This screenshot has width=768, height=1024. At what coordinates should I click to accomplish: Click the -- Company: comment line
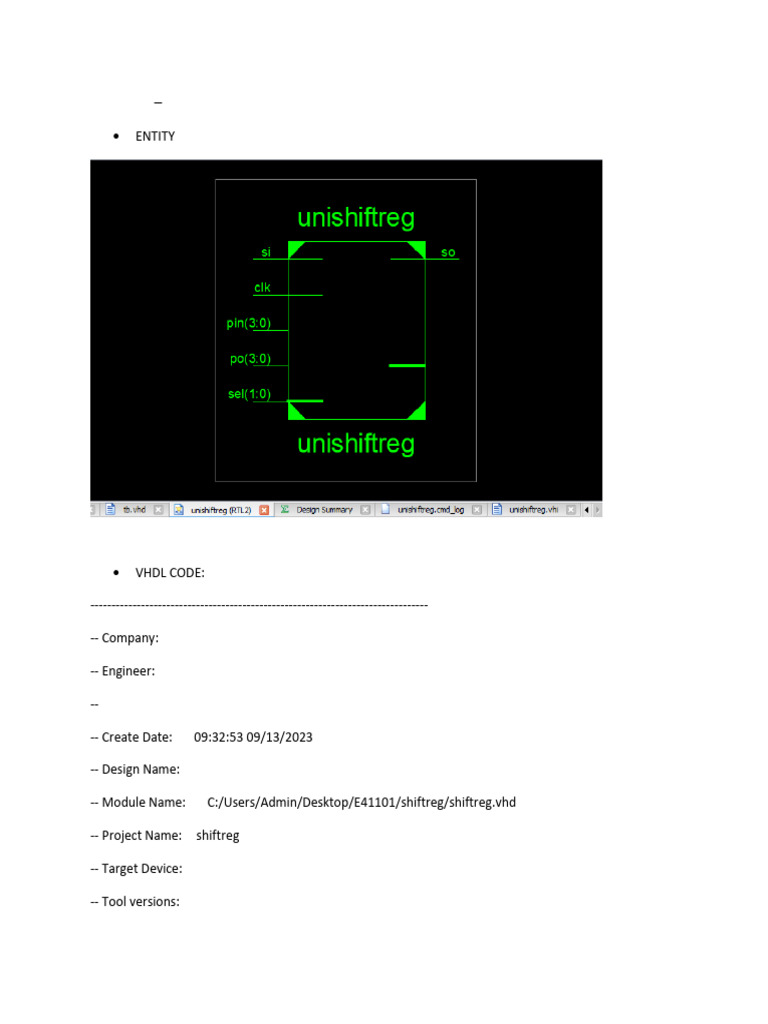(124, 638)
